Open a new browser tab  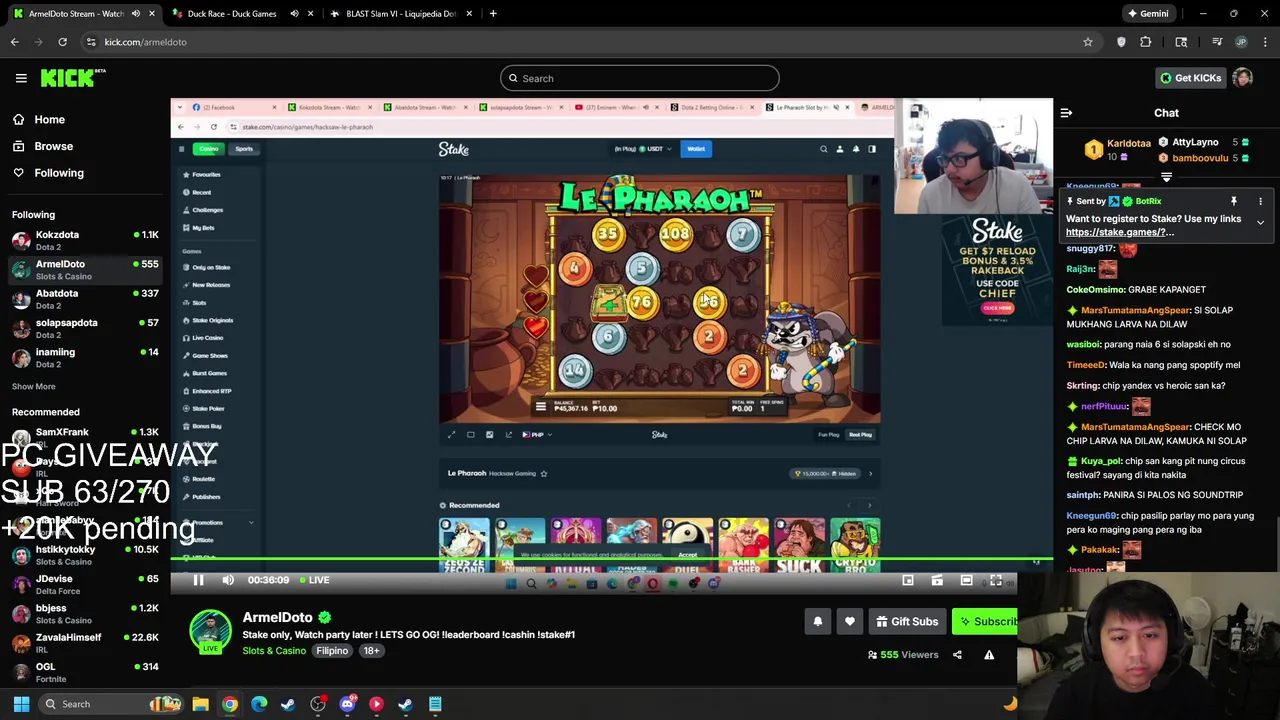[493, 14]
